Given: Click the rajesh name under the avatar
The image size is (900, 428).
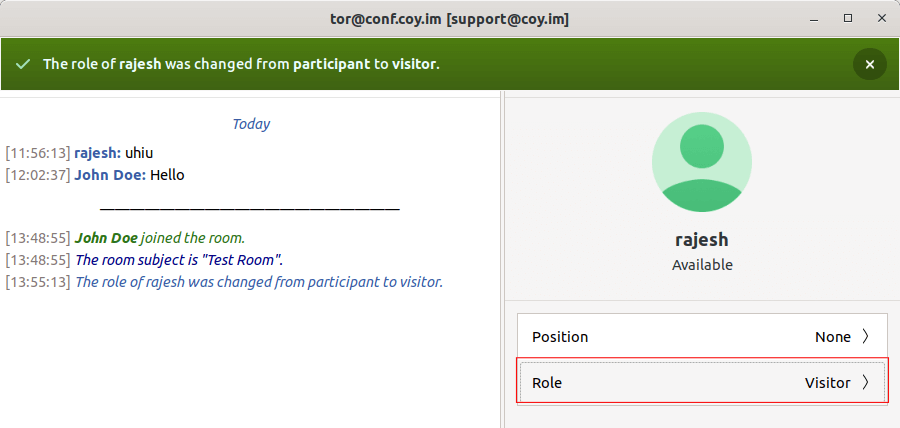Looking at the screenshot, I should coord(702,240).
